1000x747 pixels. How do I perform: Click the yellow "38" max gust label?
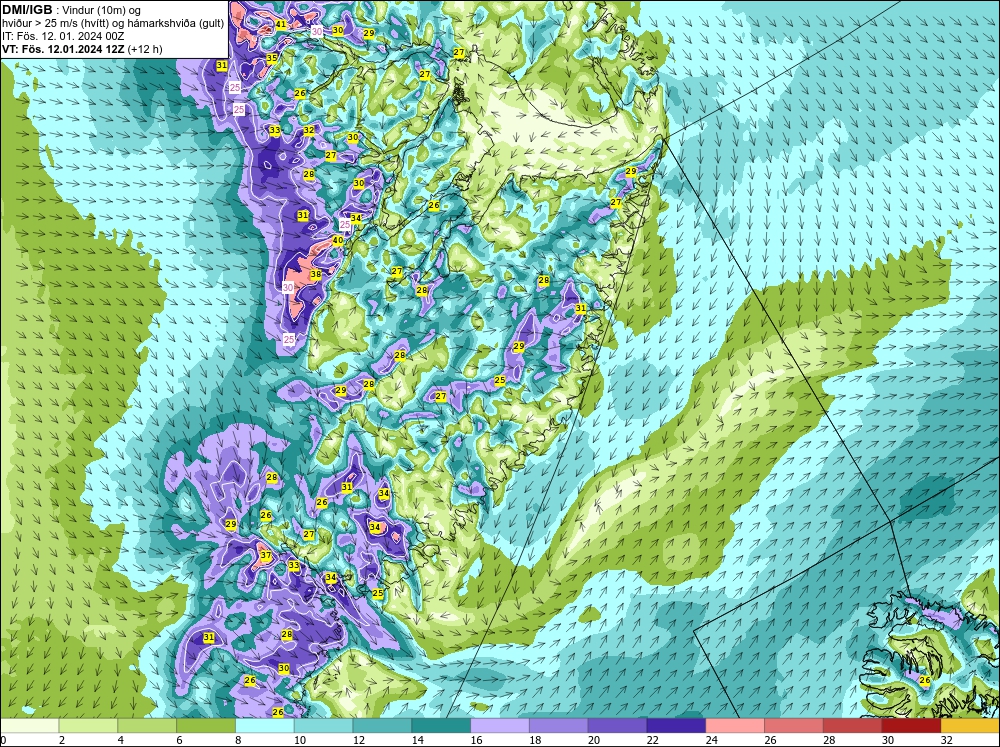click(x=316, y=274)
